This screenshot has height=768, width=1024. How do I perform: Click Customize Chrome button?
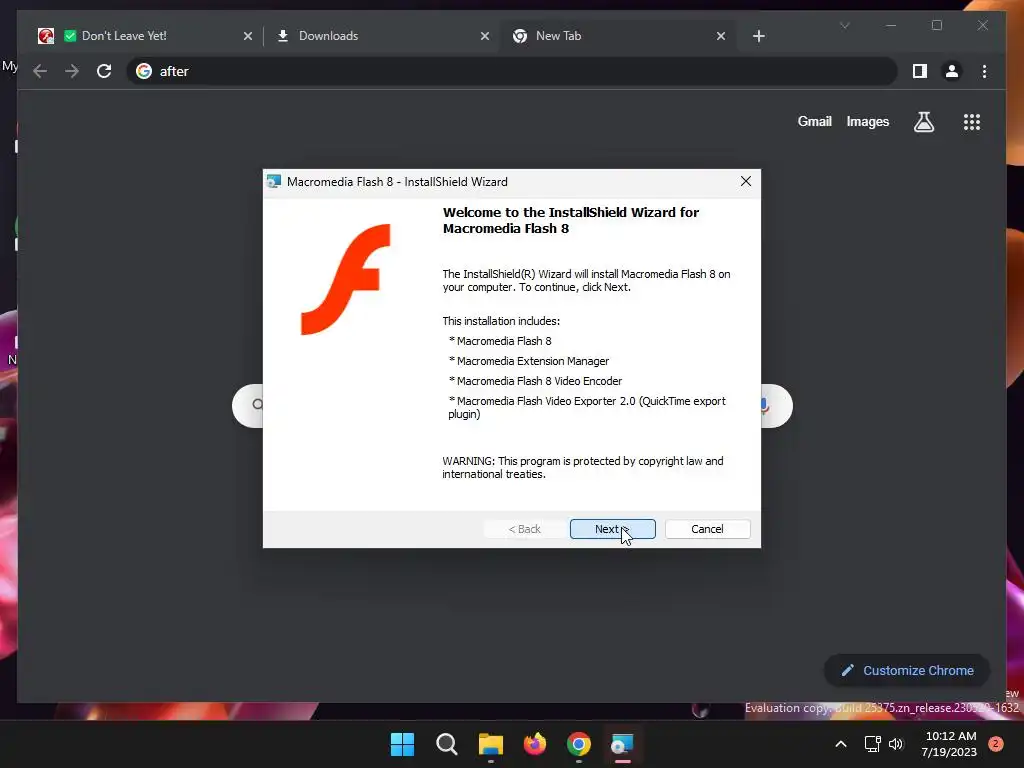[x=907, y=671]
